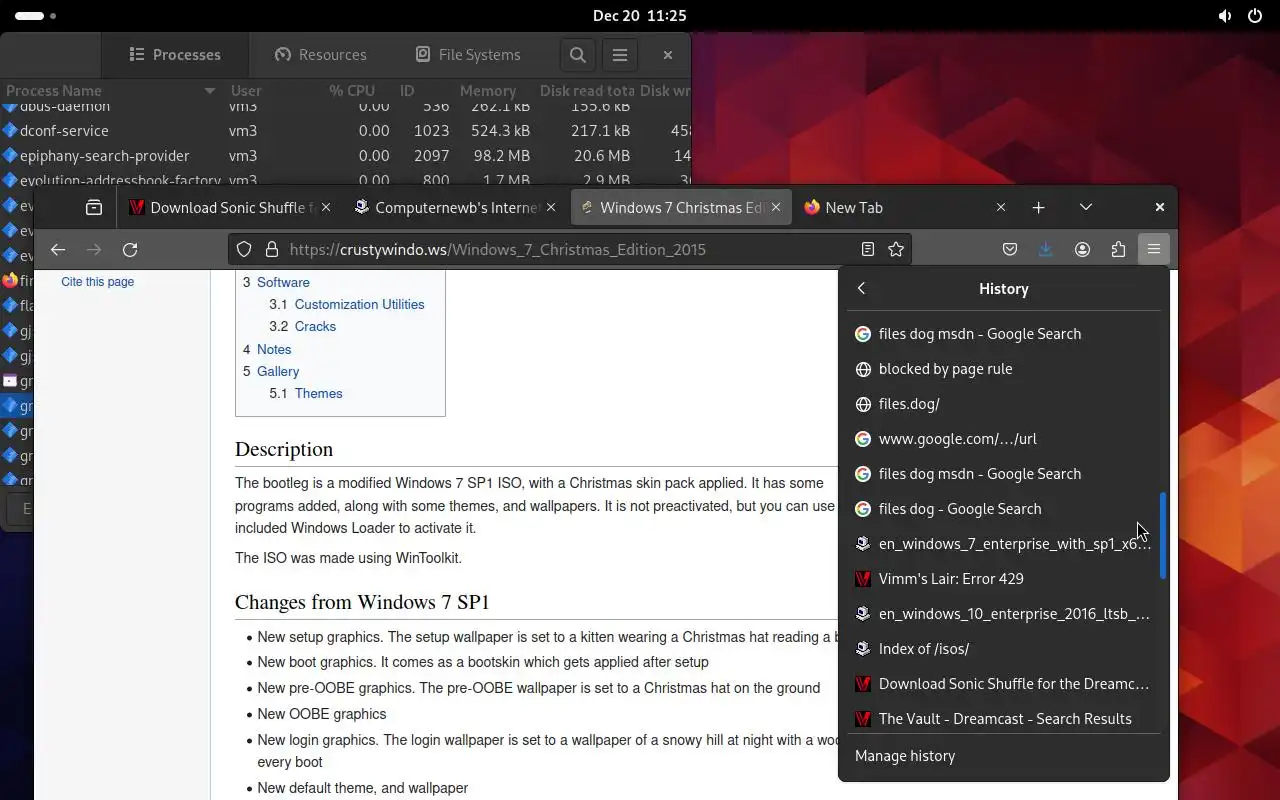
Task: Open Processes tab in System Monitor
Action: pyautogui.click(x=175, y=55)
